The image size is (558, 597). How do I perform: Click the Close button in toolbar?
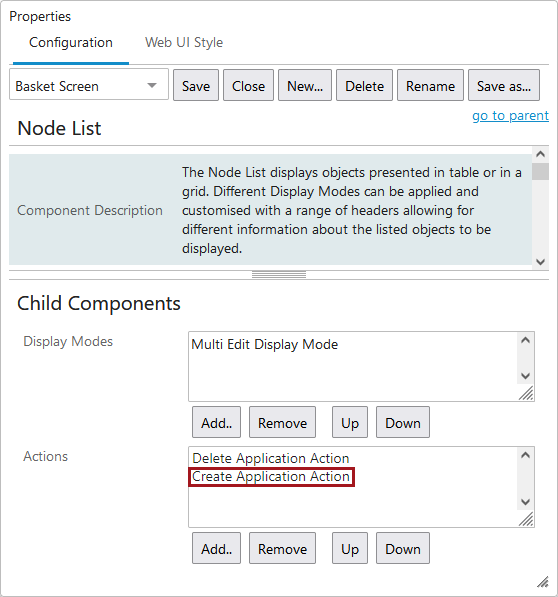pos(248,85)
